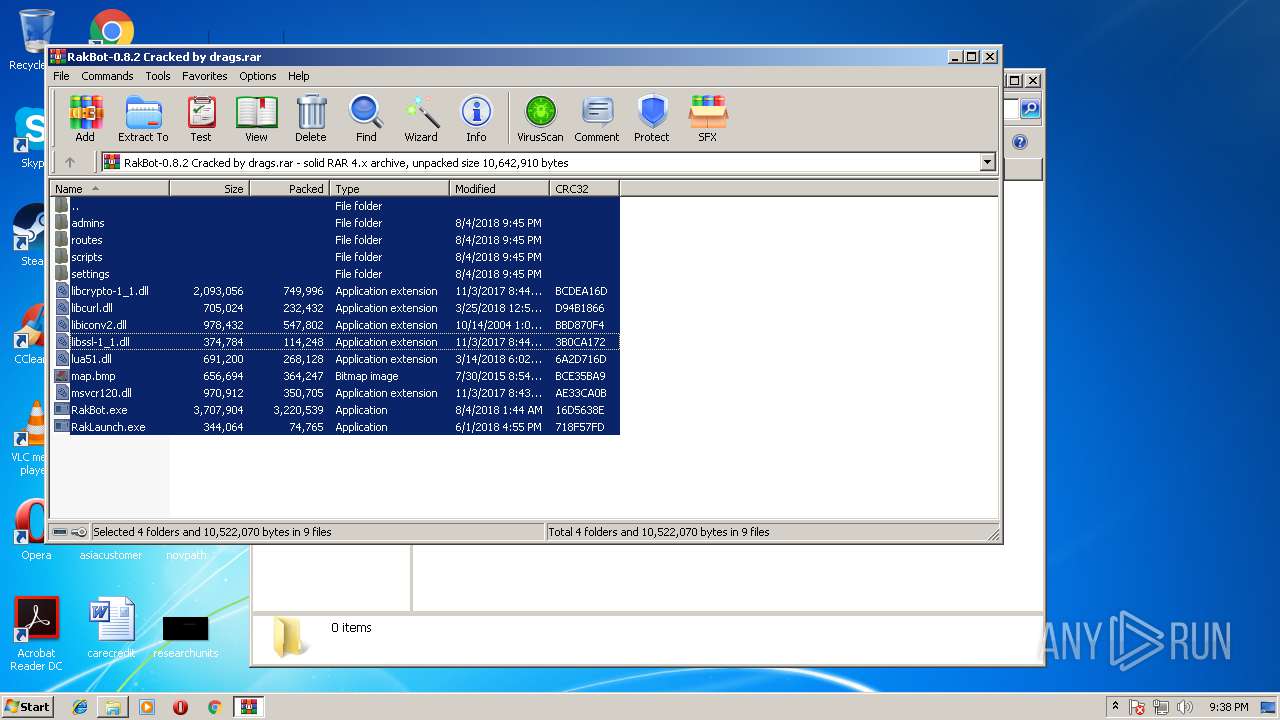Select the routes folder row
Screen dimensions: 1280x720
335,240
